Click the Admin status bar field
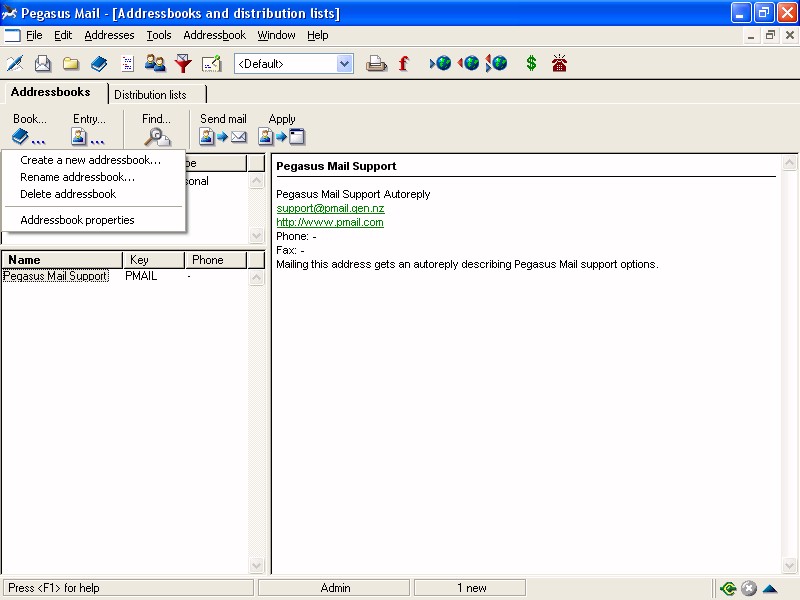 coord(334,588)
